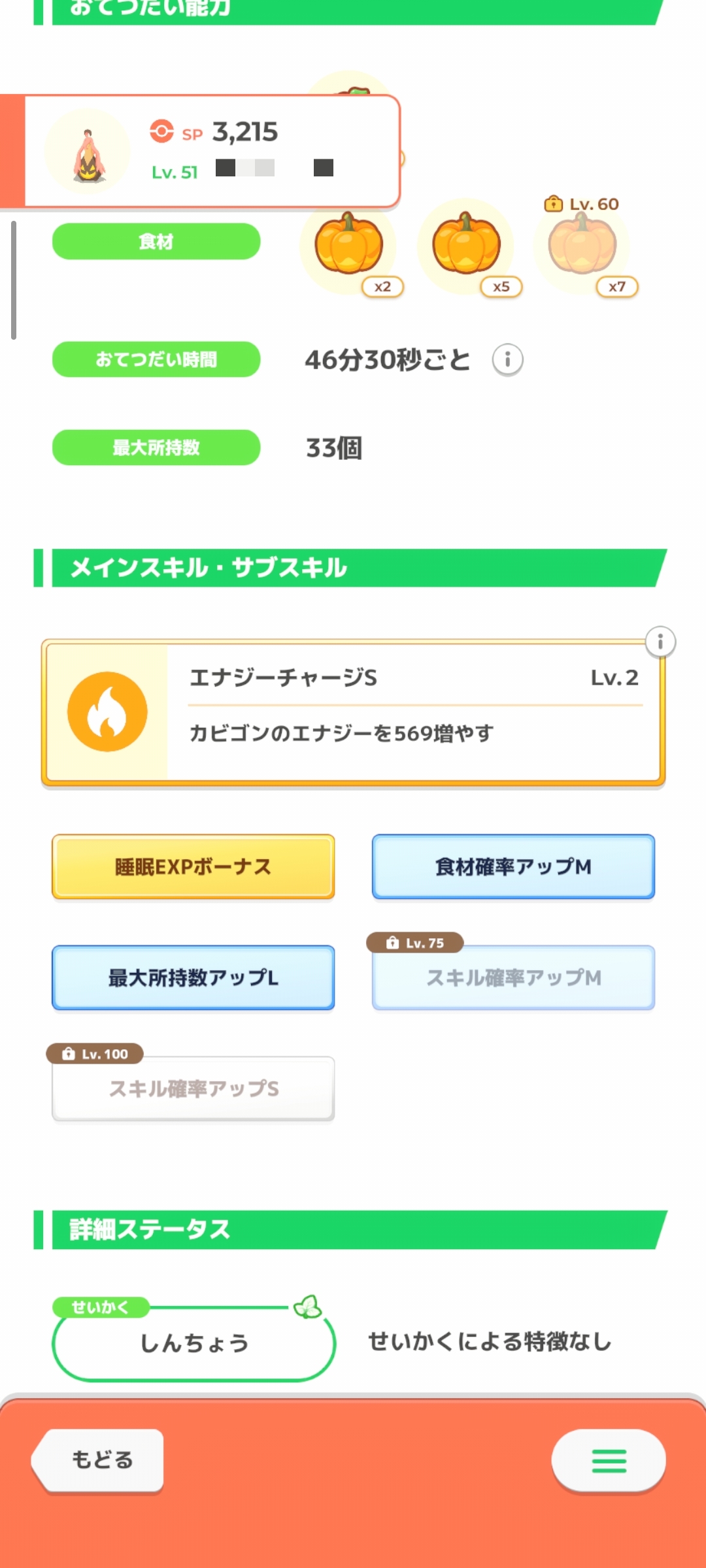Select the 食材確率アップM sub skill
The width and height of the screenshot is (706, 1568).
513,866
